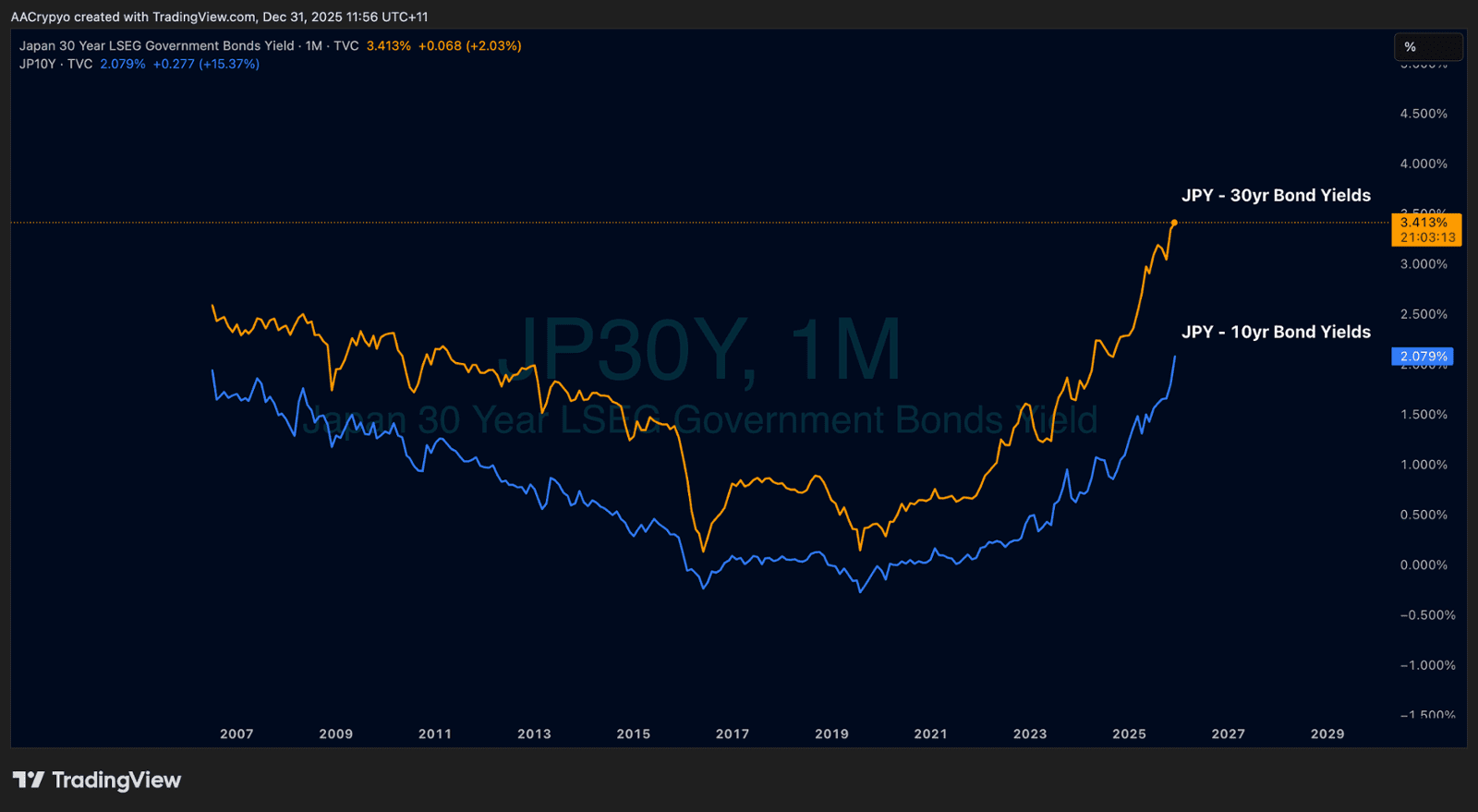Click the 2007 label on time axis
This screenshot has width=1478, height=812.
(x=236, y=733)
